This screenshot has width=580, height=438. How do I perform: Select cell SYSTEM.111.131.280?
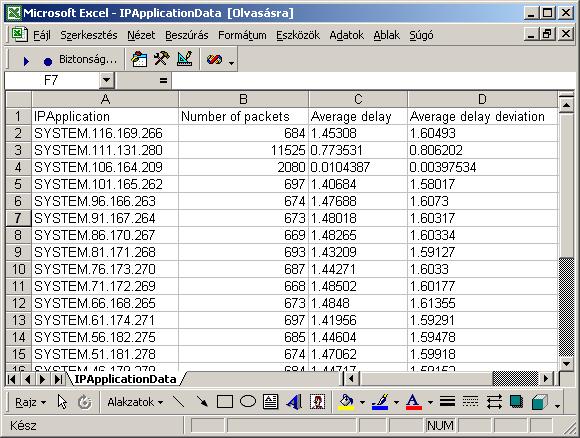point(105,150)
